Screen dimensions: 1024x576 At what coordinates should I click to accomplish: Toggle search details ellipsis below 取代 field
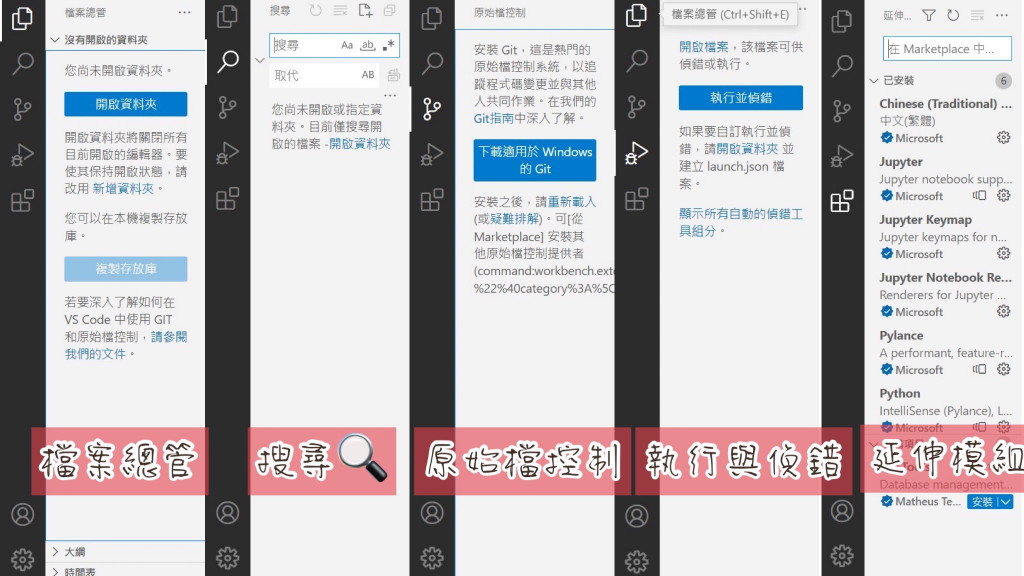coord(390,95)
